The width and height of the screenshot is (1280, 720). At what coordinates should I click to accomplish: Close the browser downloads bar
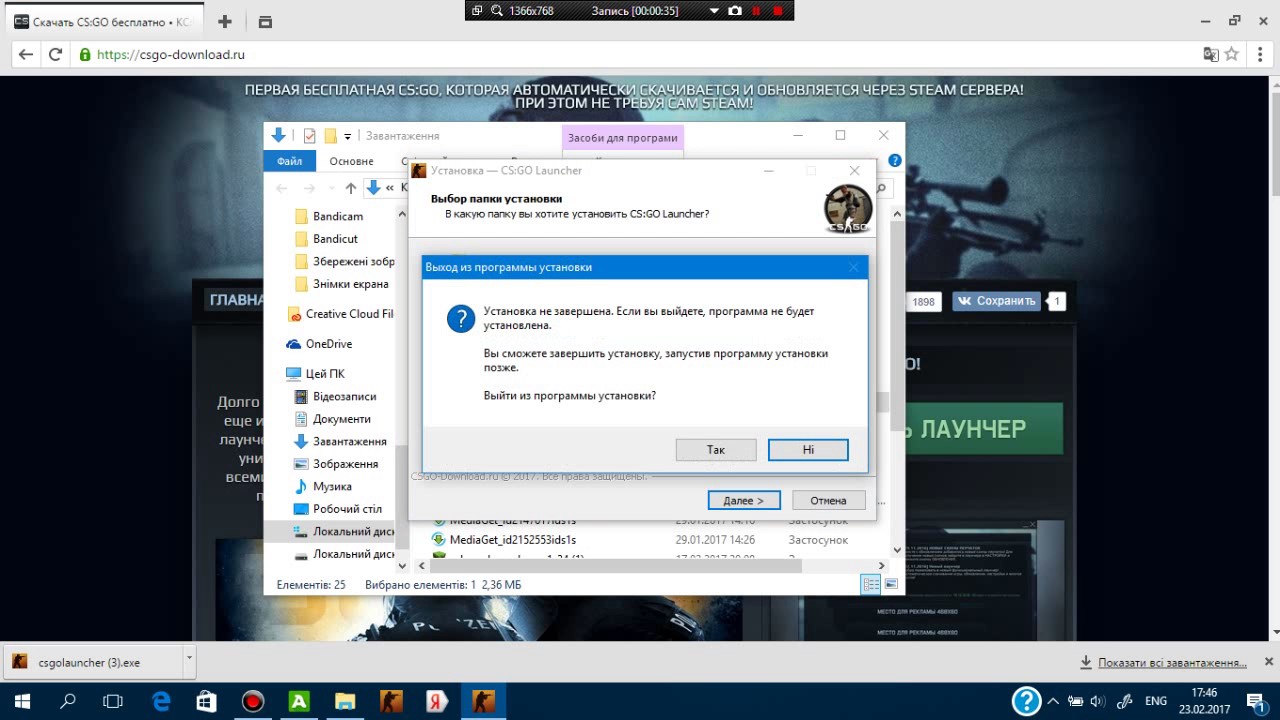pos(1269,662)
